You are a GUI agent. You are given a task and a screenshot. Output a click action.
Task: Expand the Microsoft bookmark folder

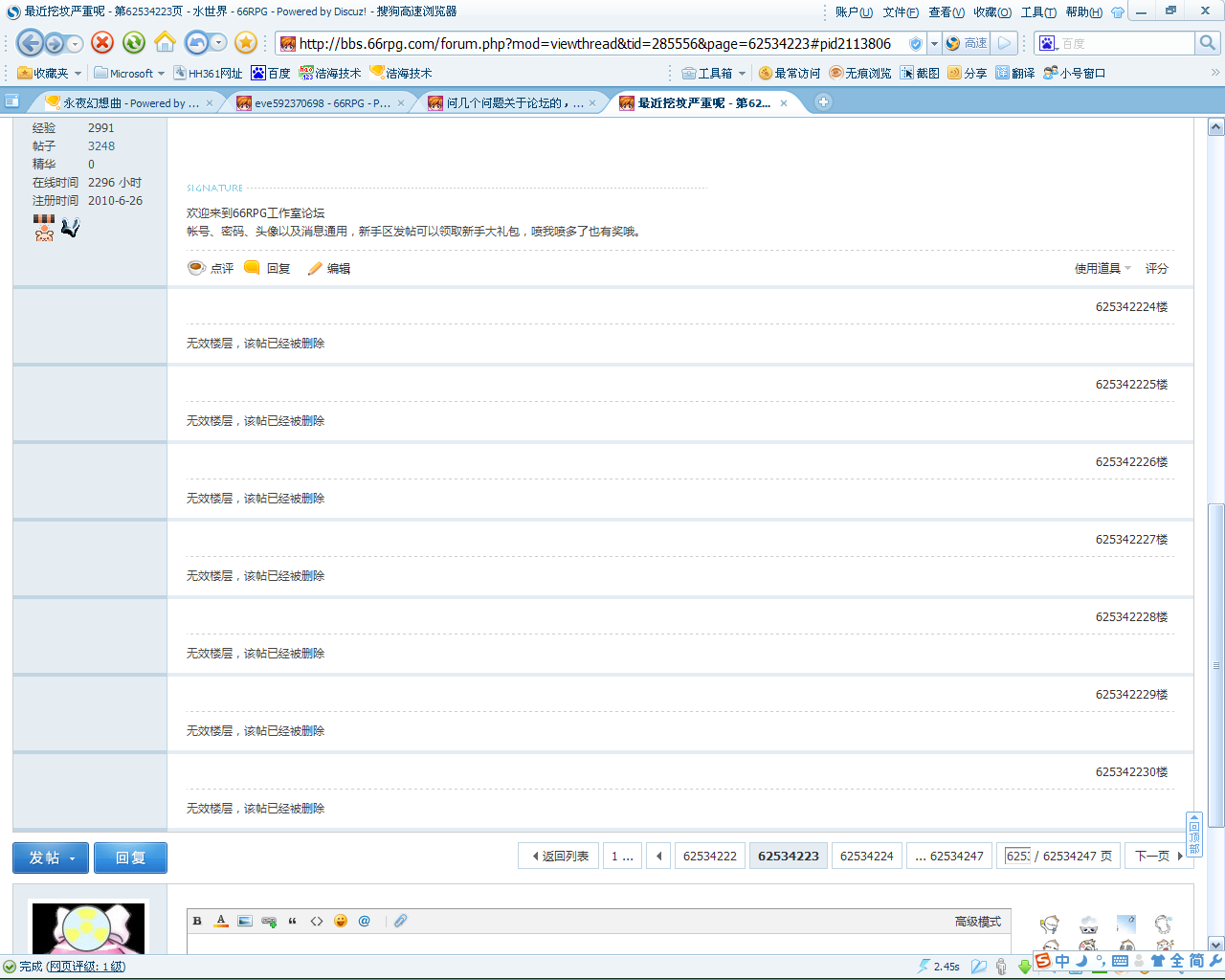pos(129,73)
